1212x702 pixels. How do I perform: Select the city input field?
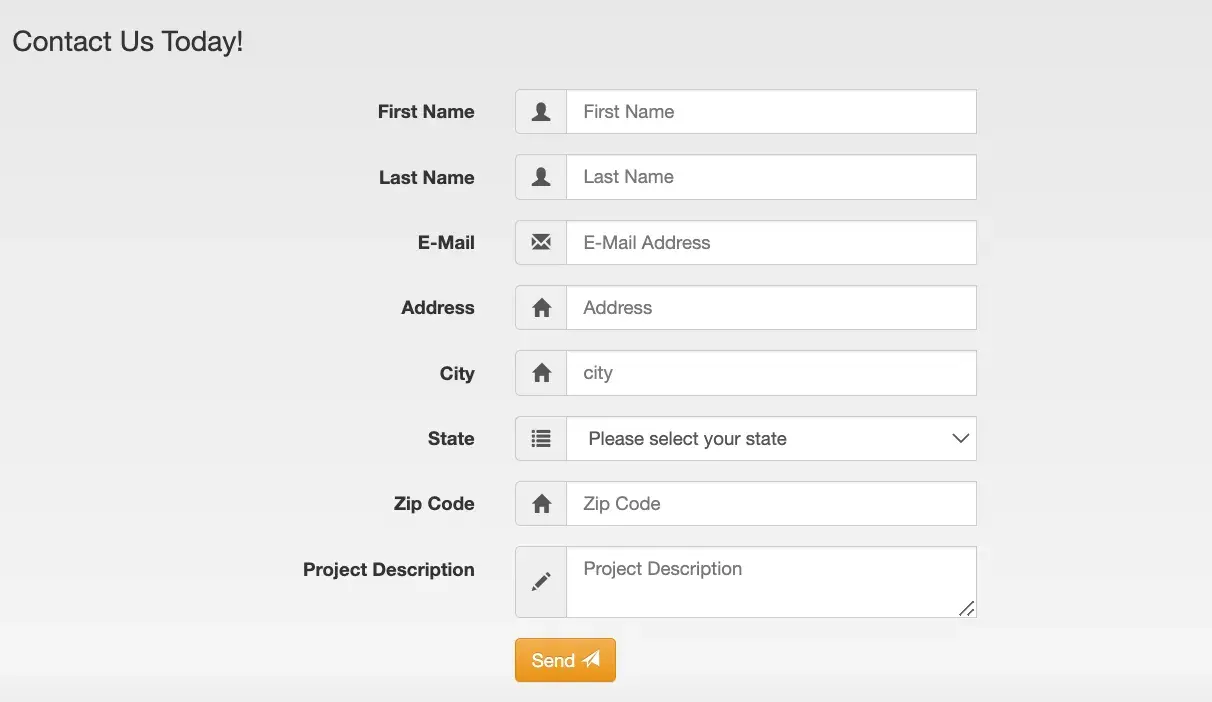[770, 373]
